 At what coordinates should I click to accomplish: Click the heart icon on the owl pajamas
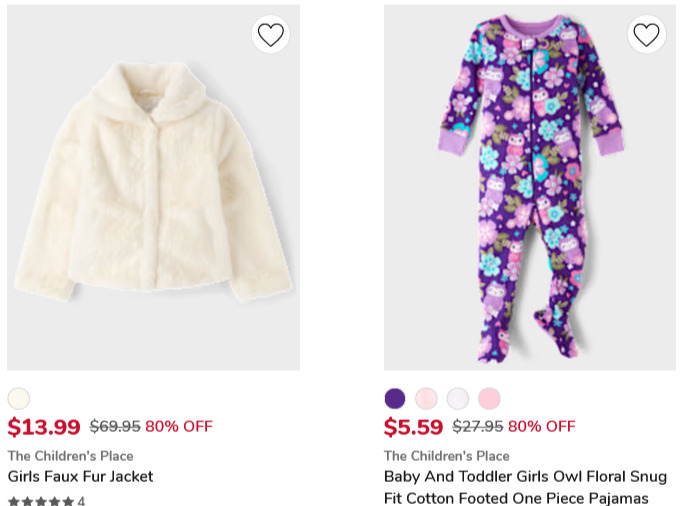(647, 35)
